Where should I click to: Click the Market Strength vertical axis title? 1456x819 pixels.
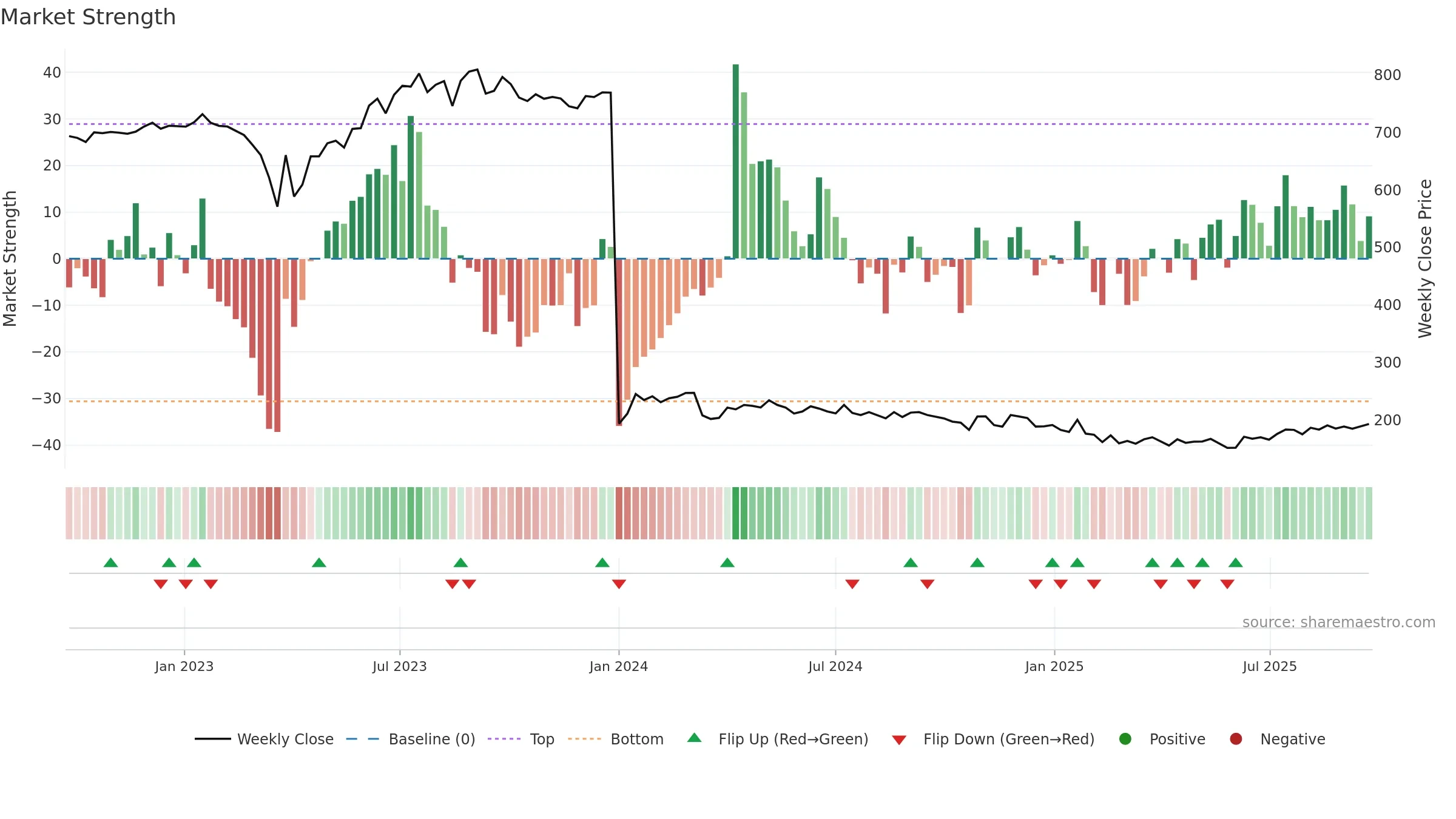(x=10, y=258)
